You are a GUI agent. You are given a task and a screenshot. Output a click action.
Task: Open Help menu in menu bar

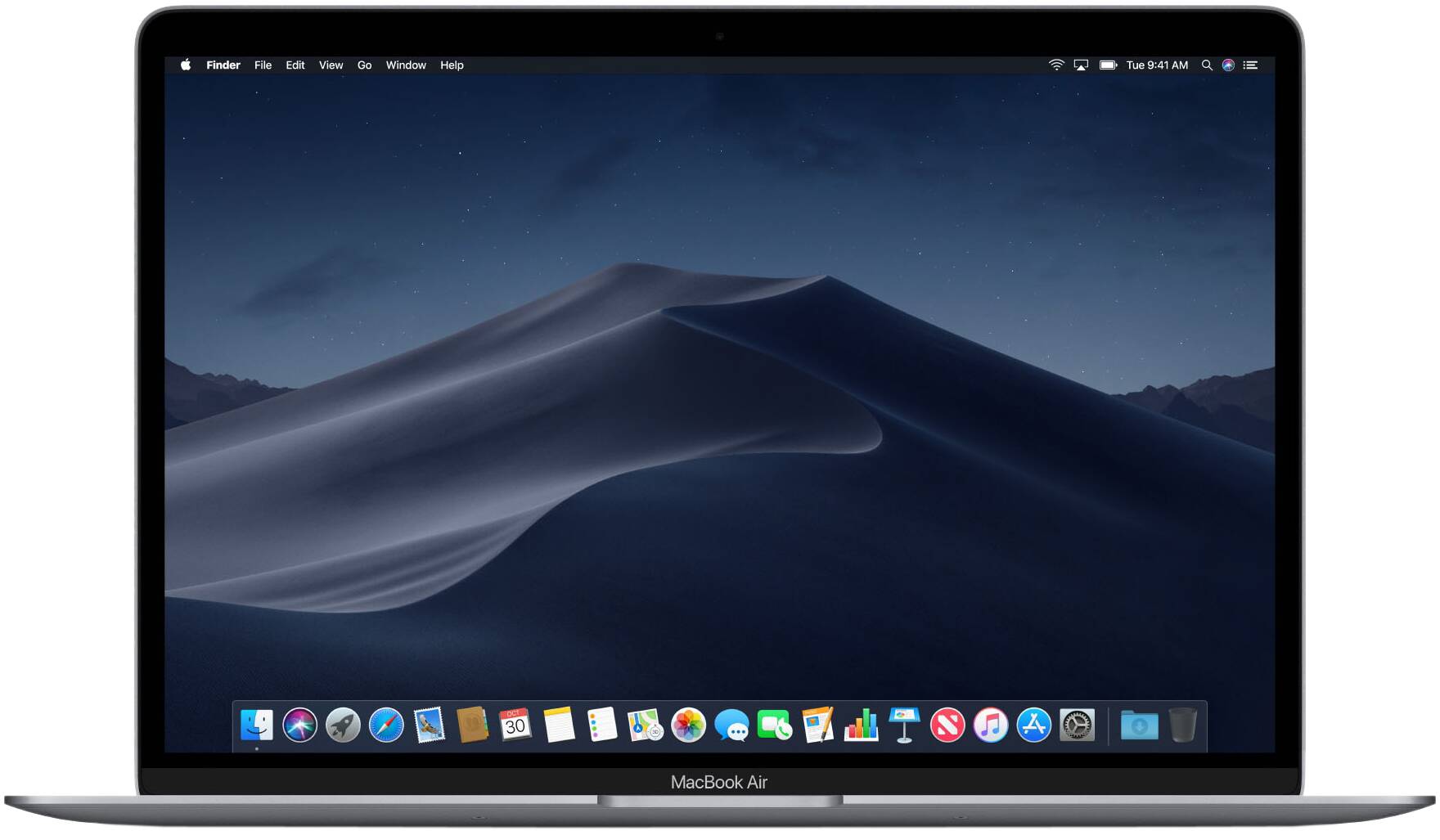tap(452, 65)
